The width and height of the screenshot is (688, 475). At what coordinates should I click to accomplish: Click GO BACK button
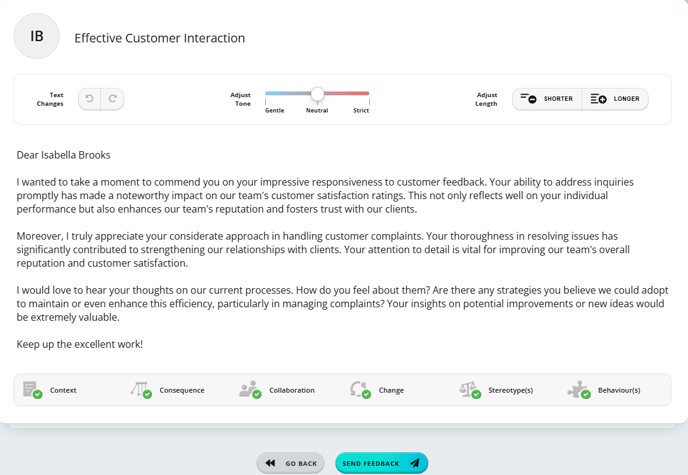[290, 463]
